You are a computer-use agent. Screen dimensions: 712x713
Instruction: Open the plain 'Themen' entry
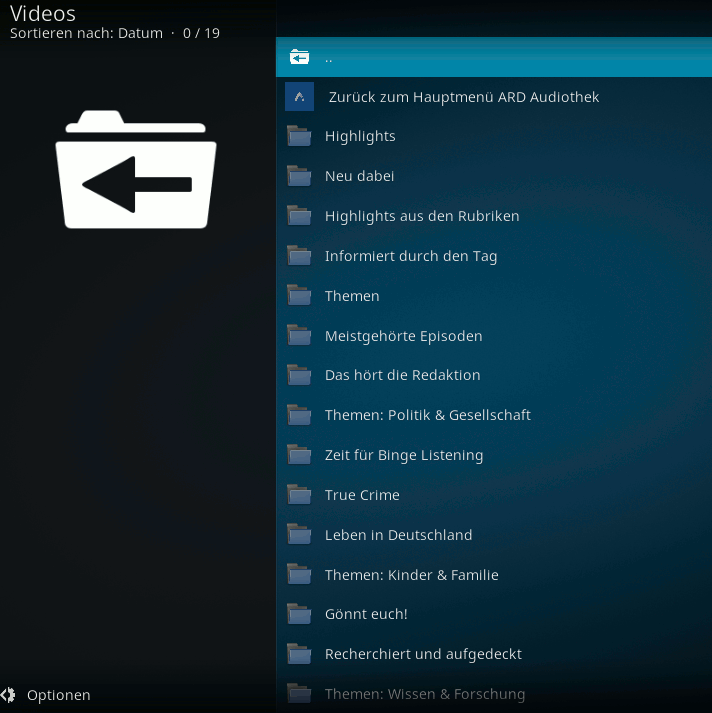(x=352, y=296)
